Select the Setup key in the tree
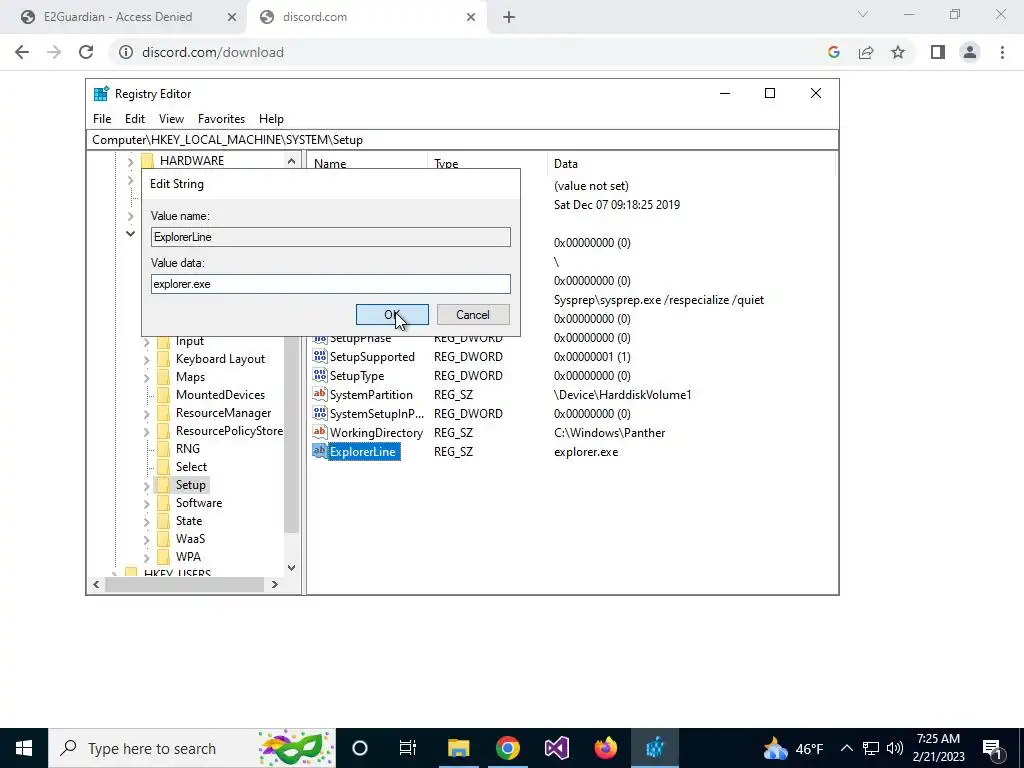The image size is (1024, 768). [191, 485]
